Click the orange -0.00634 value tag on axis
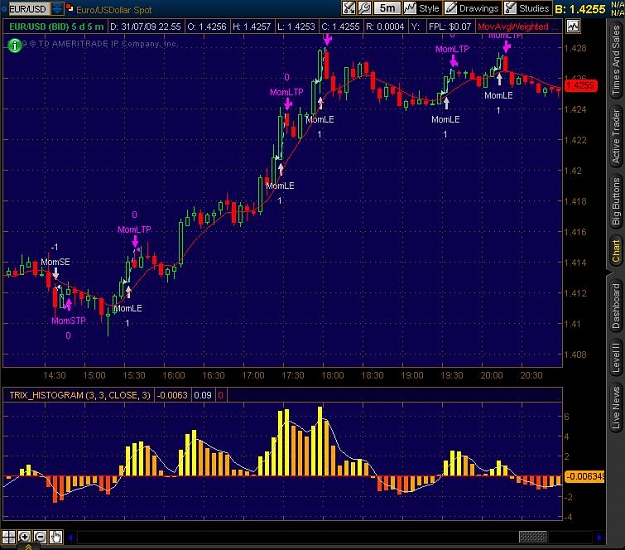The width and height of the screenshot is (625, 550). pos(584,476)
